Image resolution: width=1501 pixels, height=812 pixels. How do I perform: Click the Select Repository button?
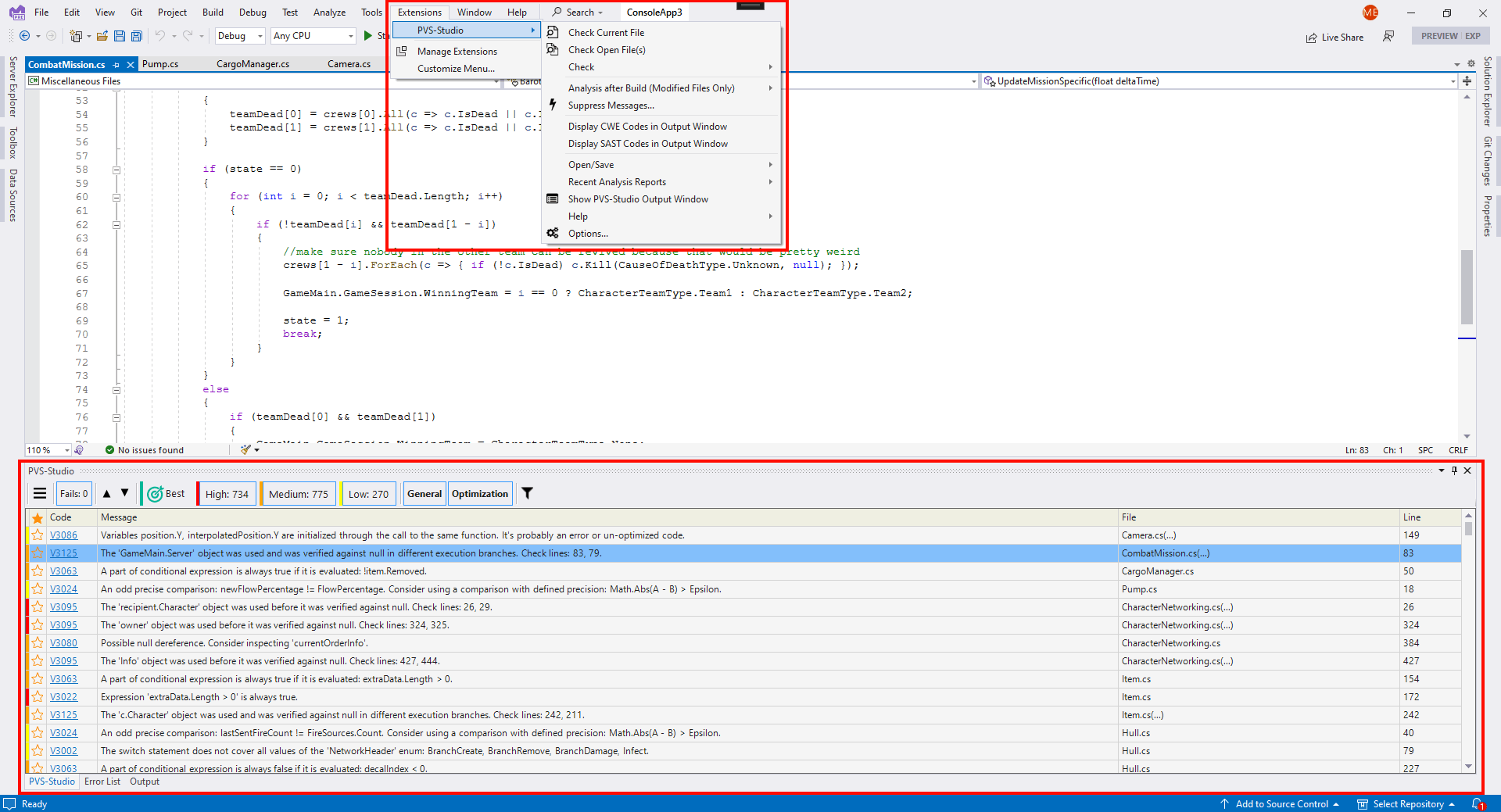point(1406,804)
